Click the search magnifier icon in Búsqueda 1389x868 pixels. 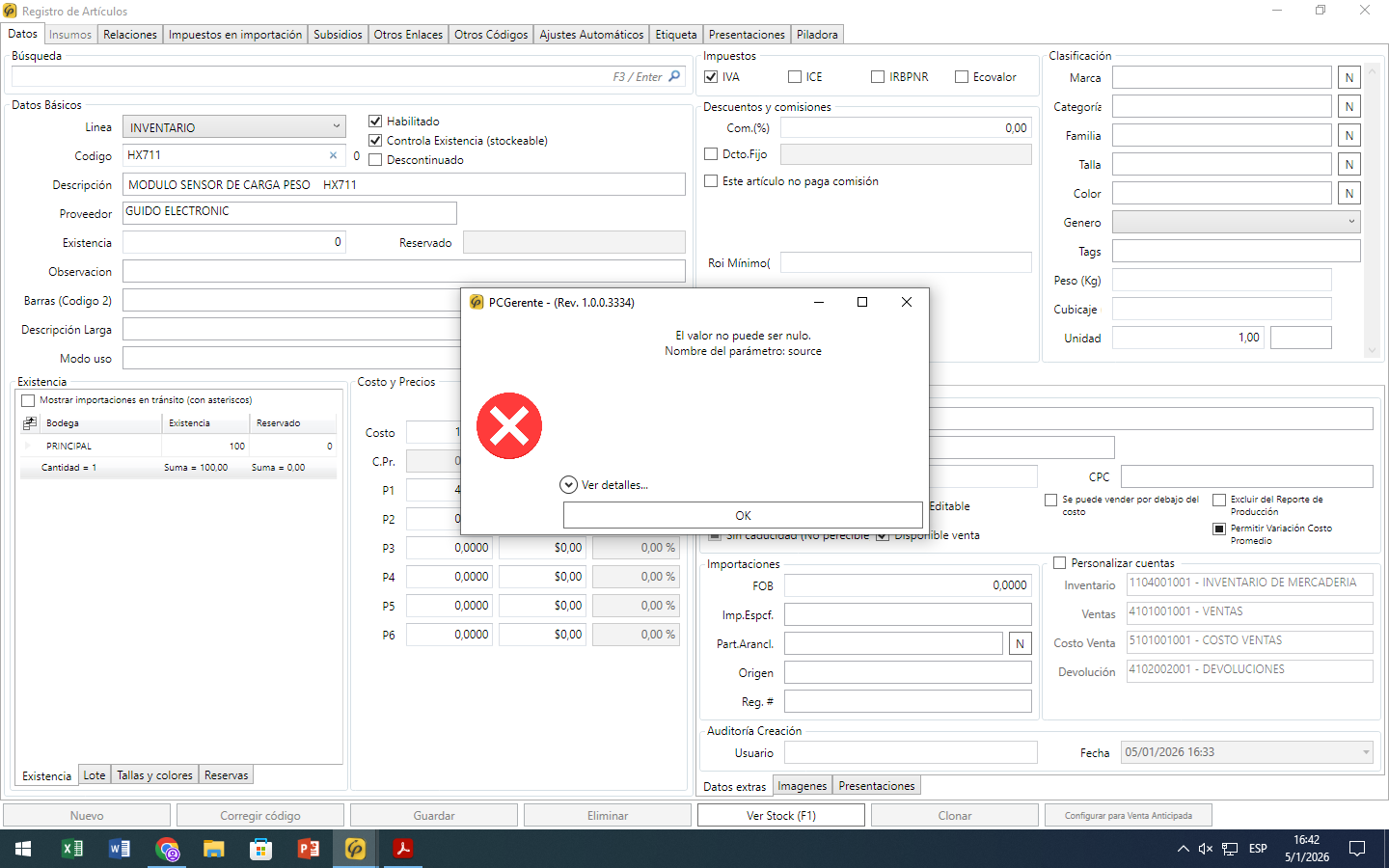(x=674, y=77)
